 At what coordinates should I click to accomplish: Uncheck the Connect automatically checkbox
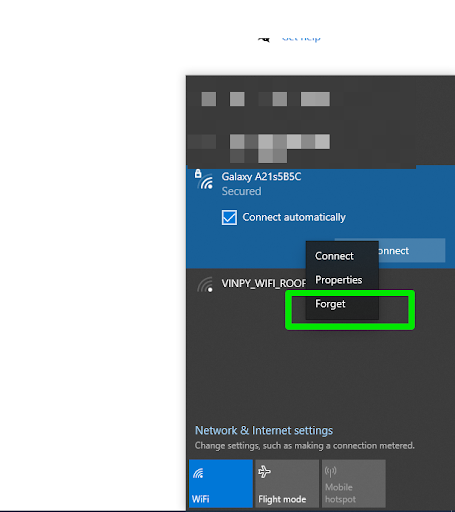229,217
